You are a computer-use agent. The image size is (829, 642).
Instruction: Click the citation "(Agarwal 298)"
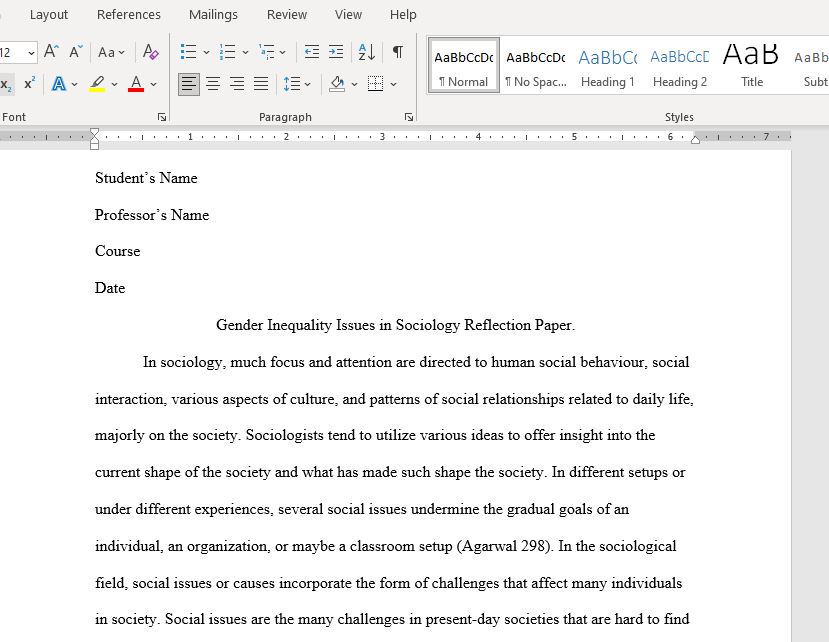point(504,546)
